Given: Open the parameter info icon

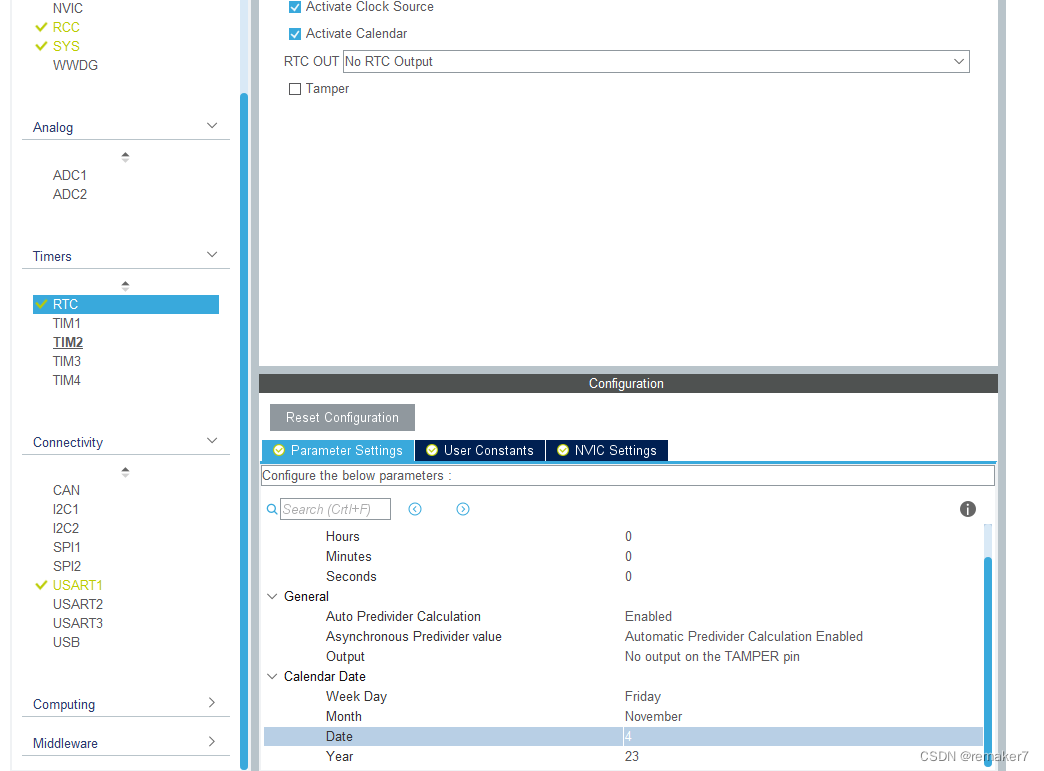Looking at the screenshot, I should (967, 509).
